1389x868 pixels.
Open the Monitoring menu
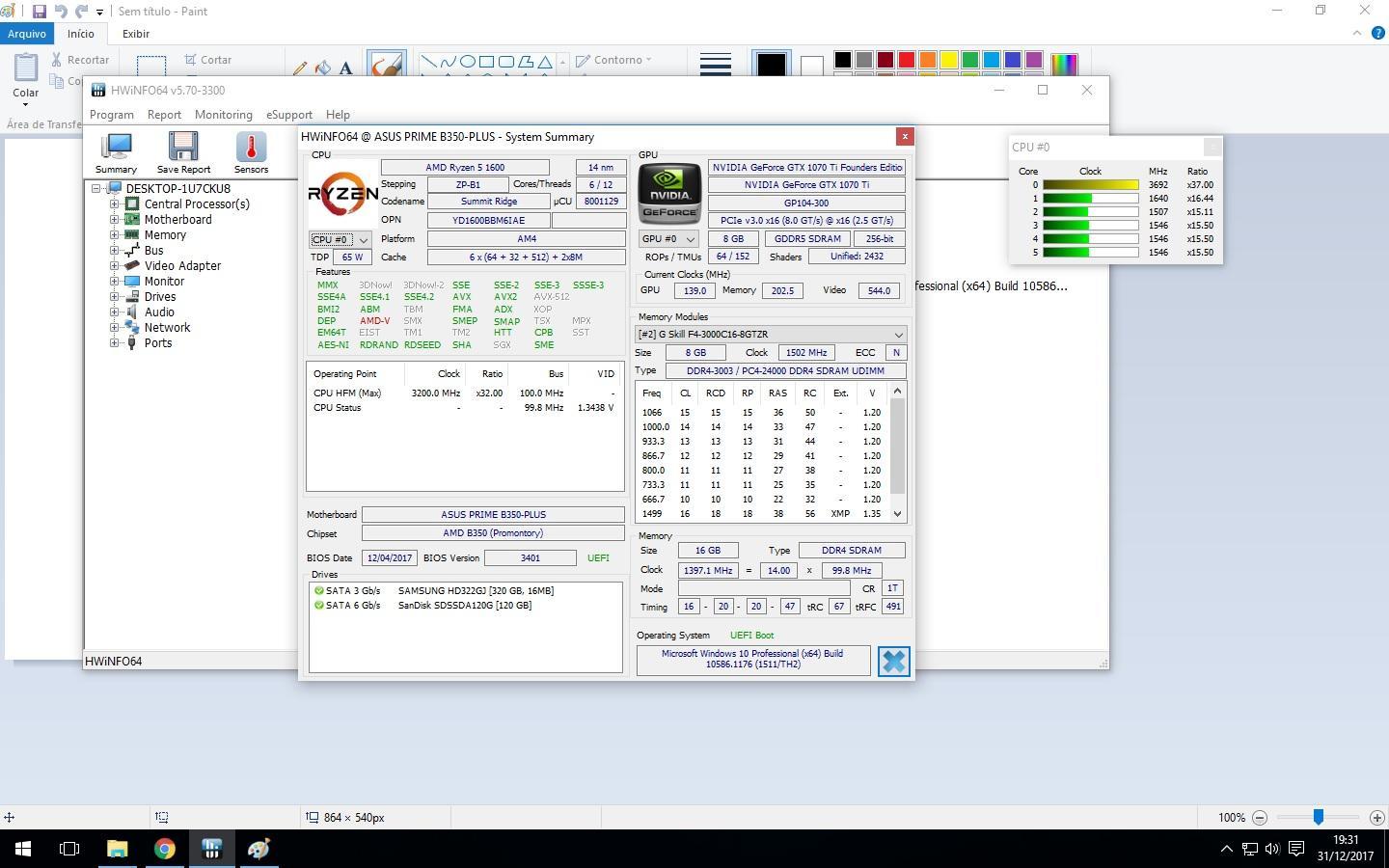click(224, 114)
